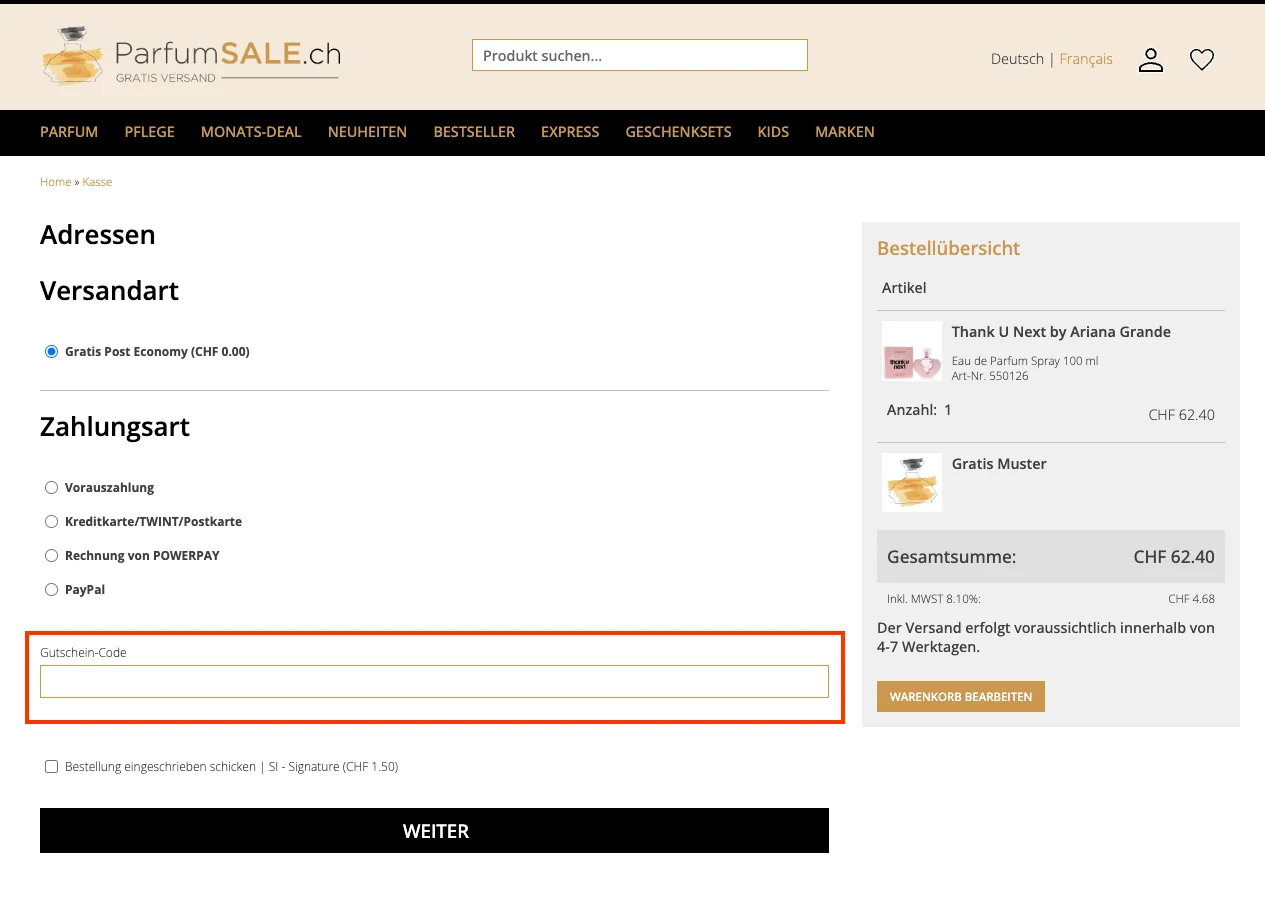Click the Gratis Muster item title
The image size is (1265, 900).
pos(999,464)
